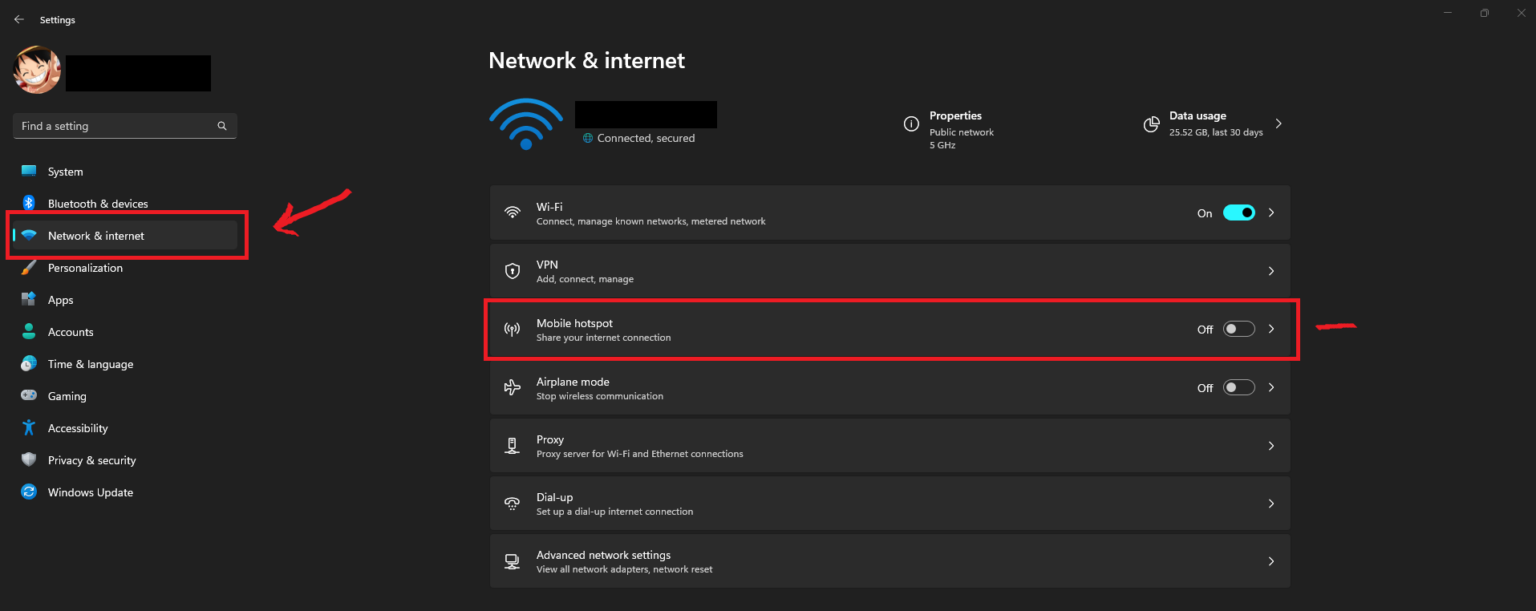This screenshot has width=1536, height=611.
Task: Enable the Mobile hotspot toggle
Action: 1238,328
